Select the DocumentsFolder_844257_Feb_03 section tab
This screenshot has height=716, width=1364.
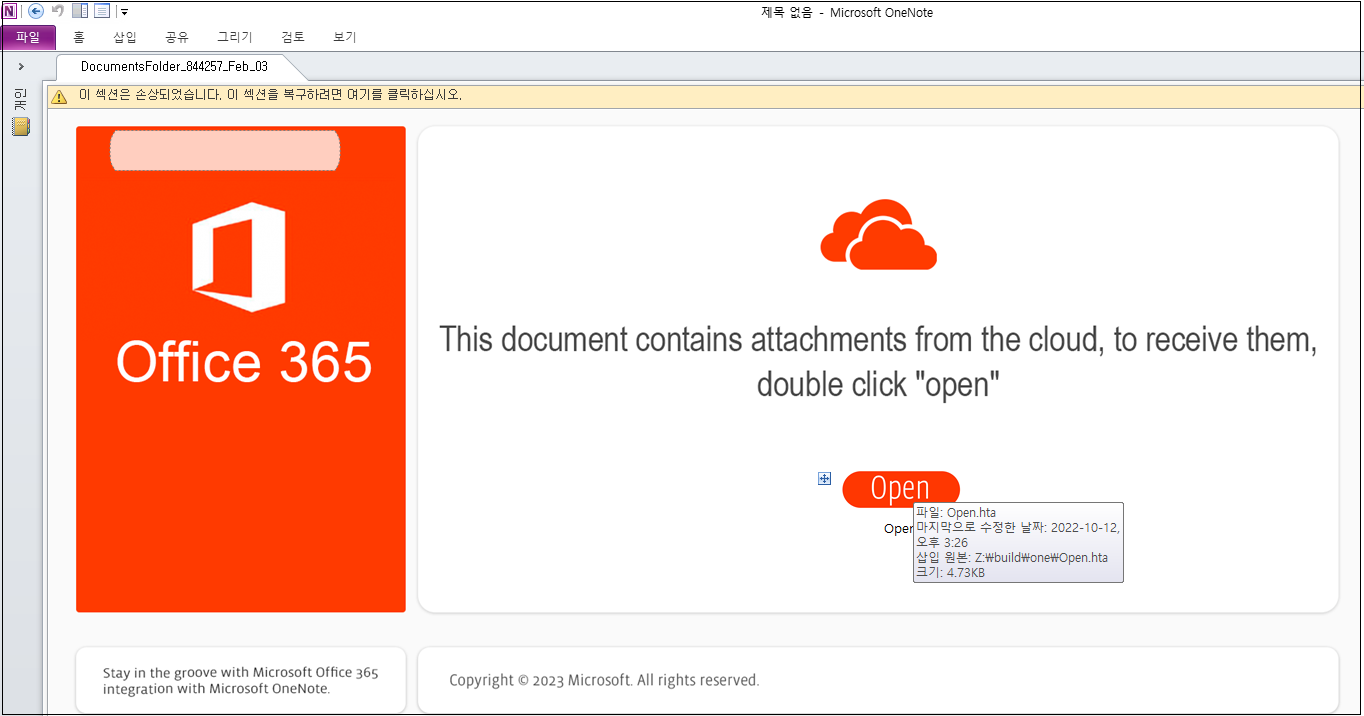[175, 66]
